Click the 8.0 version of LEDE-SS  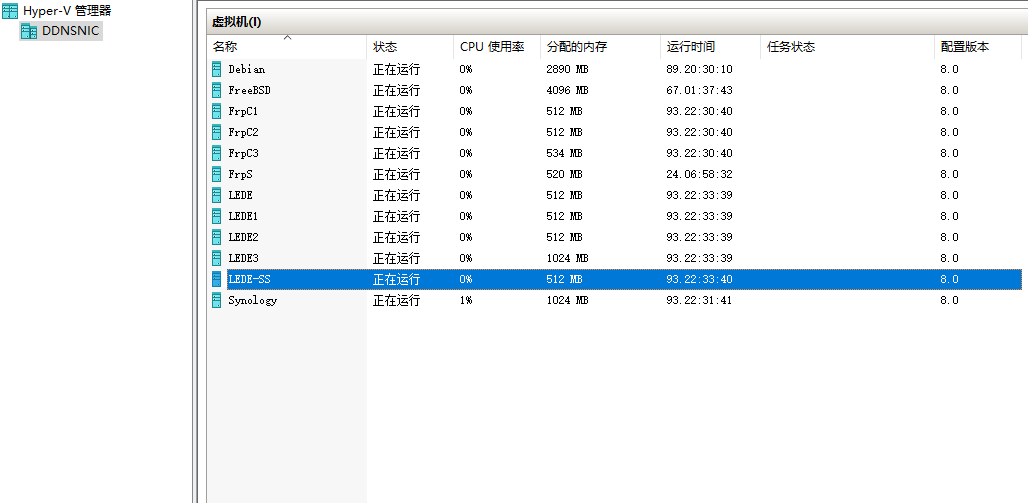coord(949,279)
